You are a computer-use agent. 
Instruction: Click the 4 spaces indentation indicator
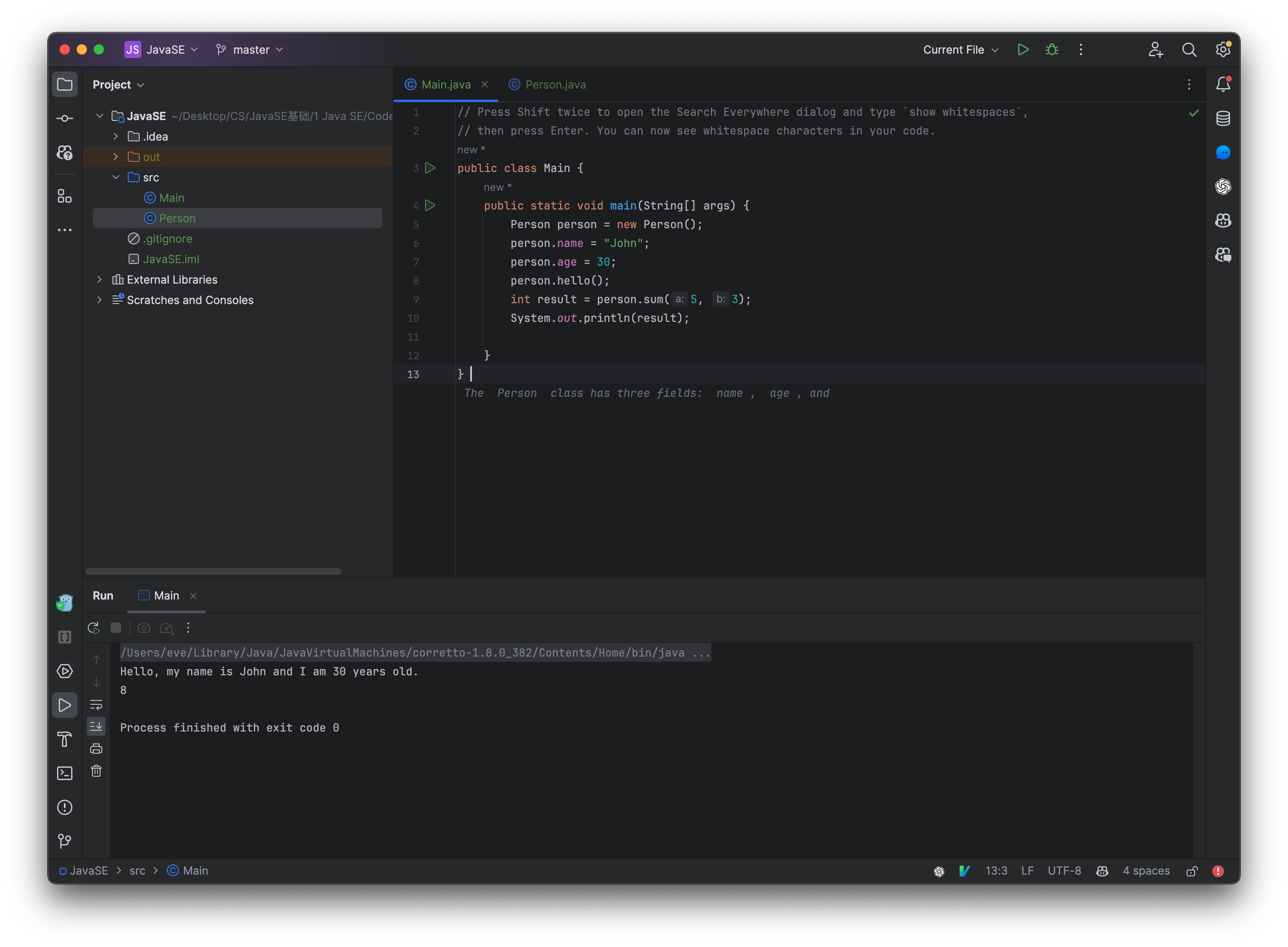1146,871
